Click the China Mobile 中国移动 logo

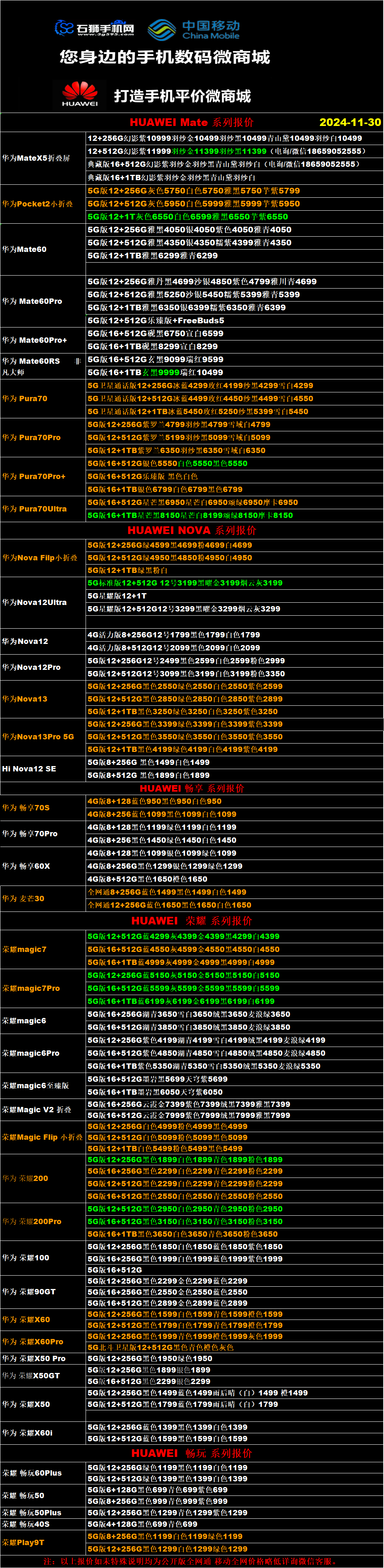[x=194, y=29]
